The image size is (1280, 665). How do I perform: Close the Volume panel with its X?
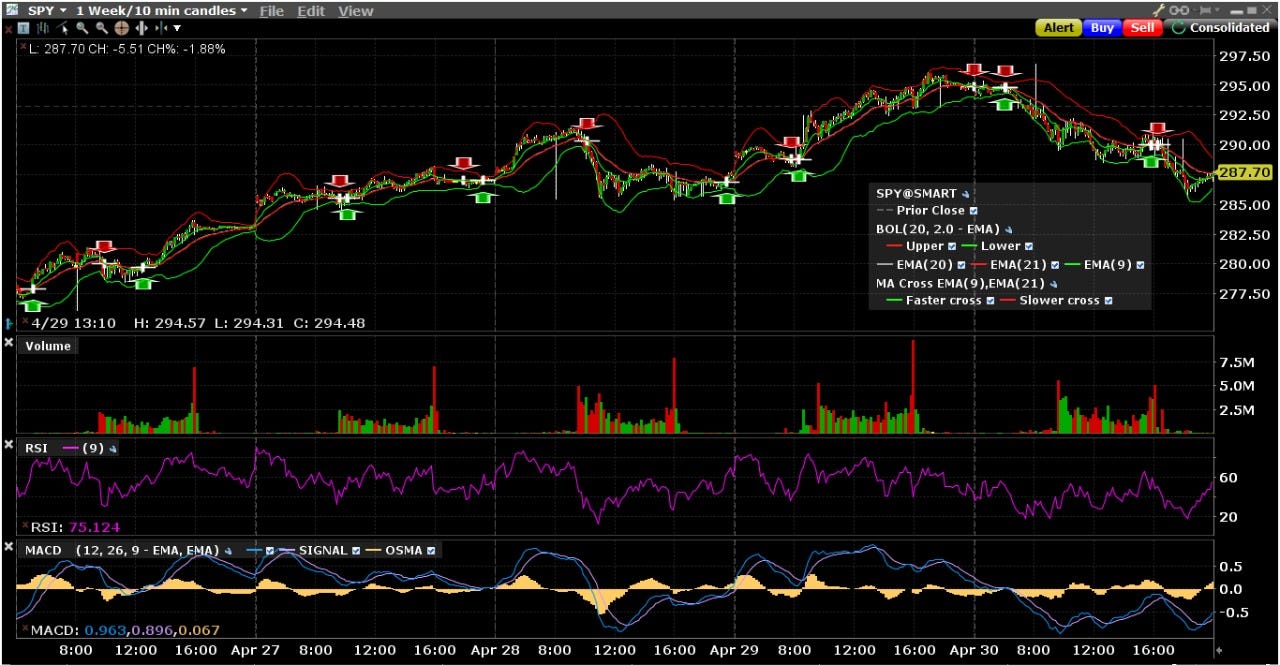pos(9,344)
